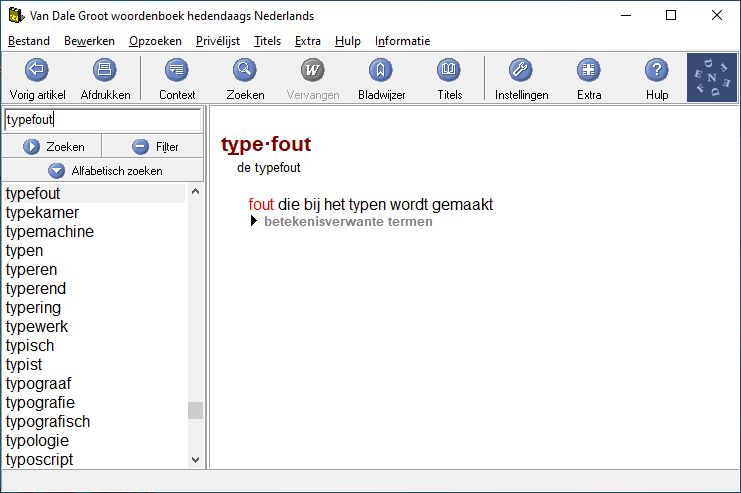Open Bladwijzer bookmark icon
Screen dimensions: 741x493
tap(381, 70)
